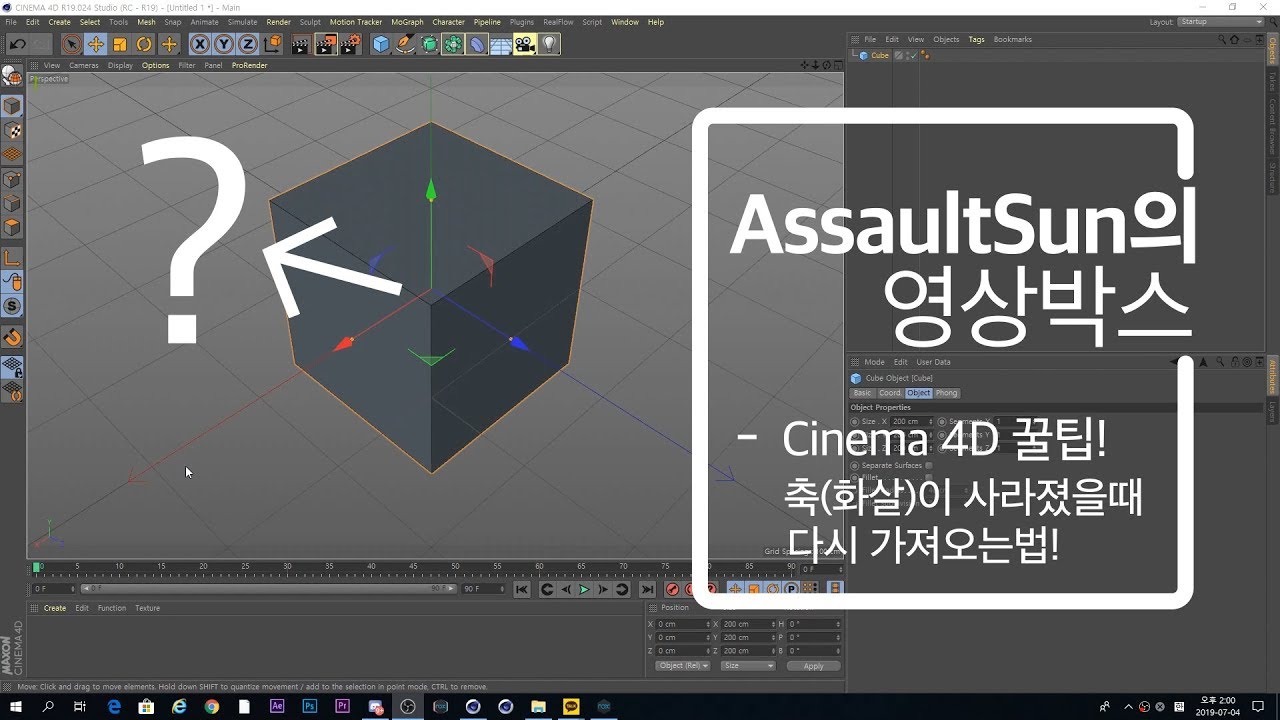Viewport: 1280px width, 720px height.
Task: Open the Mesh menu
Action: pos(146,22)
